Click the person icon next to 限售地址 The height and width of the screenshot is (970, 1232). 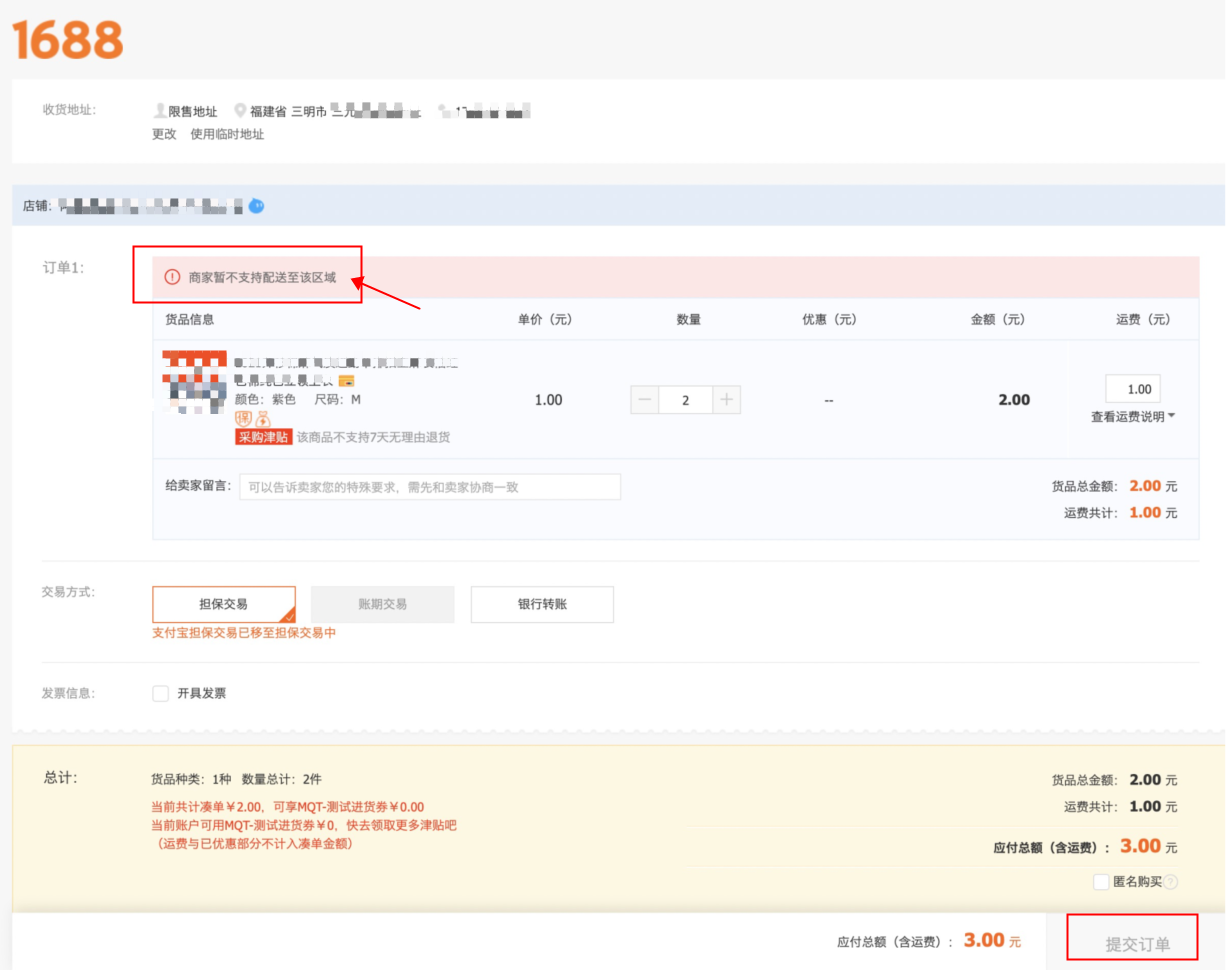click(x=159, y=110)
